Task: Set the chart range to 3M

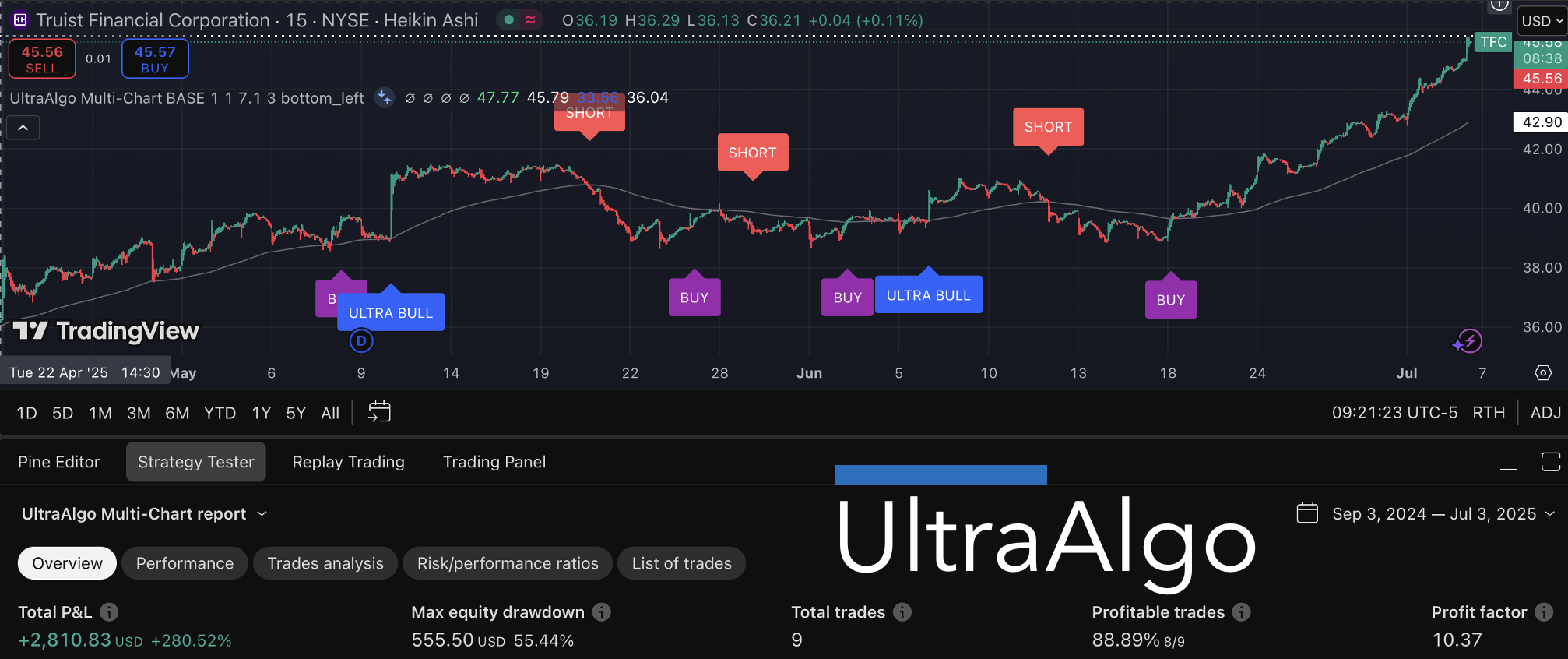Action: [139, 413]
